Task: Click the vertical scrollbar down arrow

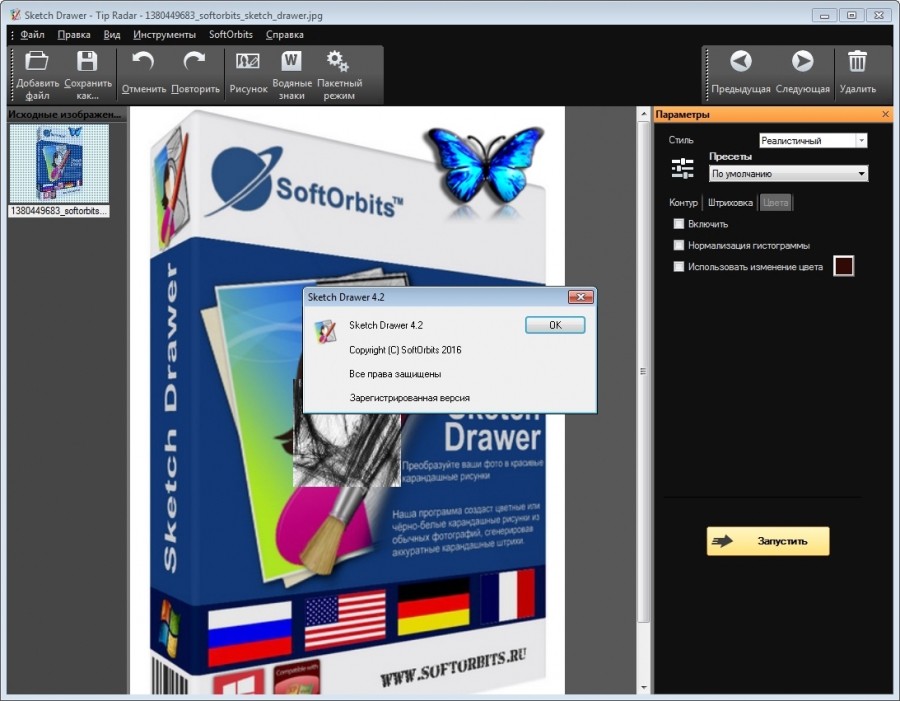Action: 643,687
